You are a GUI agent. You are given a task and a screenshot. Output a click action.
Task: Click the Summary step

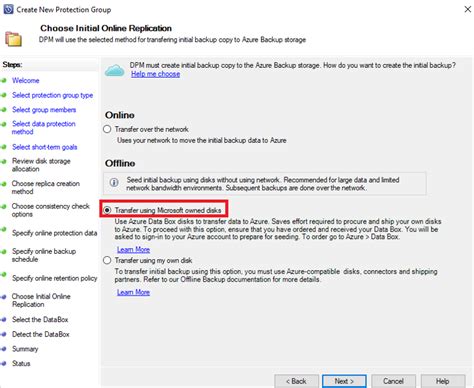pyautogui.click(x=25, y=349)
